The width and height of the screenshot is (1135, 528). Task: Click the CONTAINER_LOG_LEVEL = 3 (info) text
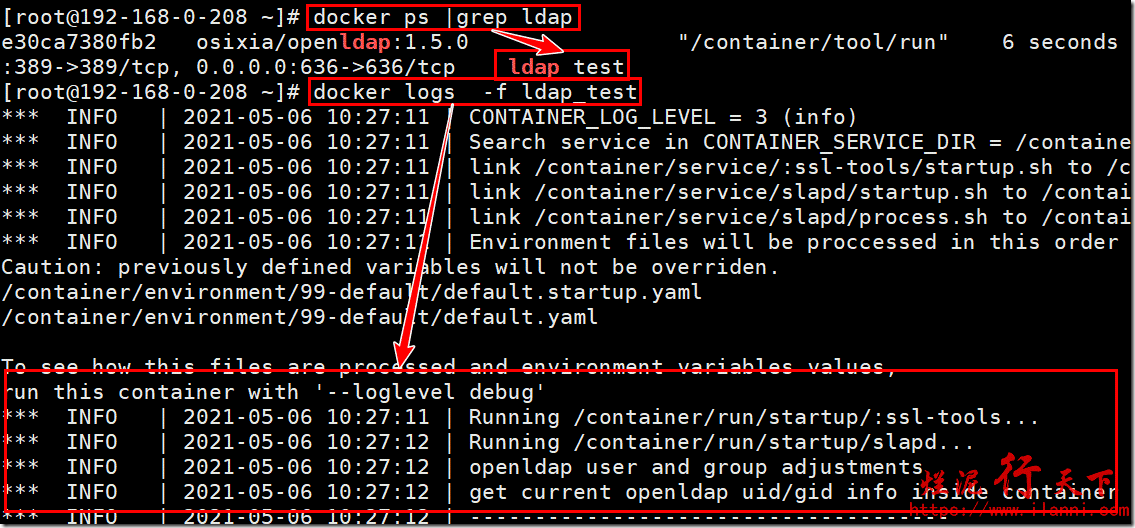[x=663, y=117]
